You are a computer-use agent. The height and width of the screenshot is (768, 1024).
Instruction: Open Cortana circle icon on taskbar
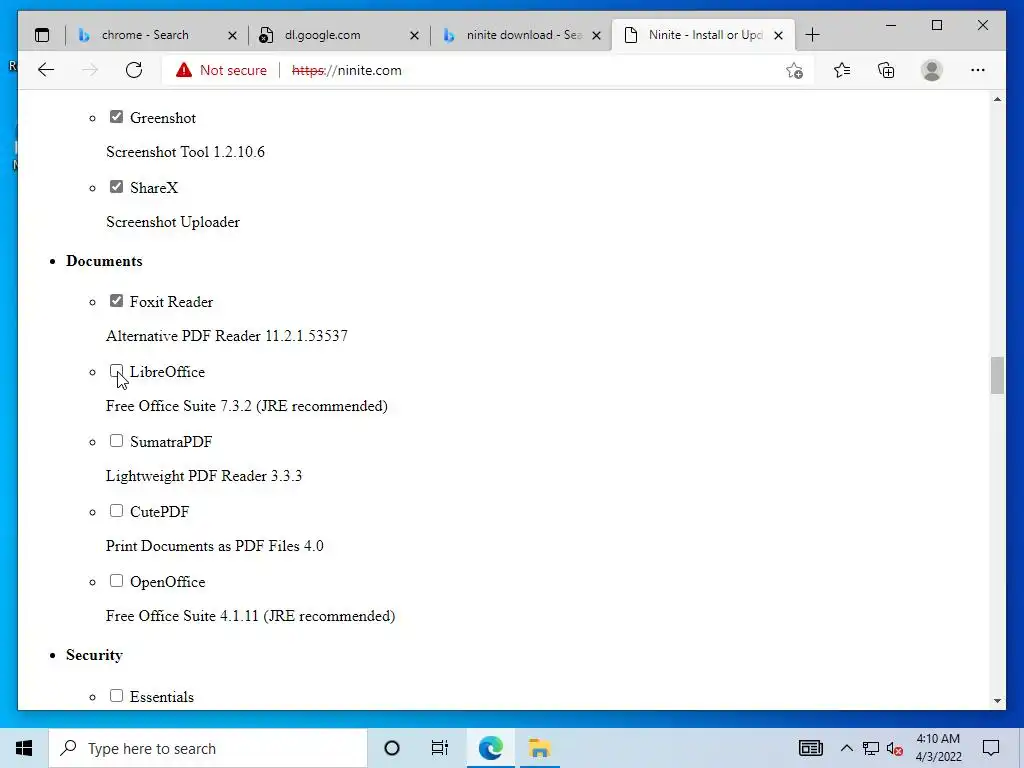pyautogui.click(x=392, y=748)
